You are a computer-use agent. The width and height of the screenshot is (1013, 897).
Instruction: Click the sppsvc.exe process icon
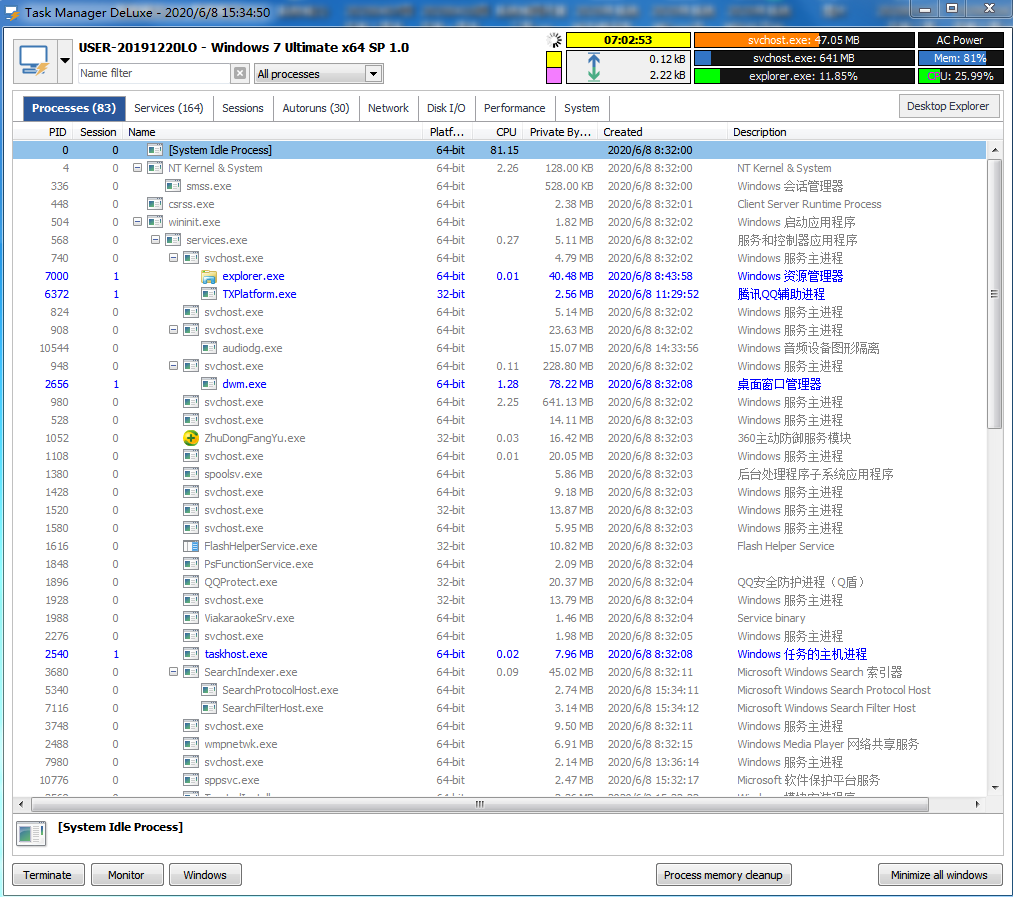[191, 780]
